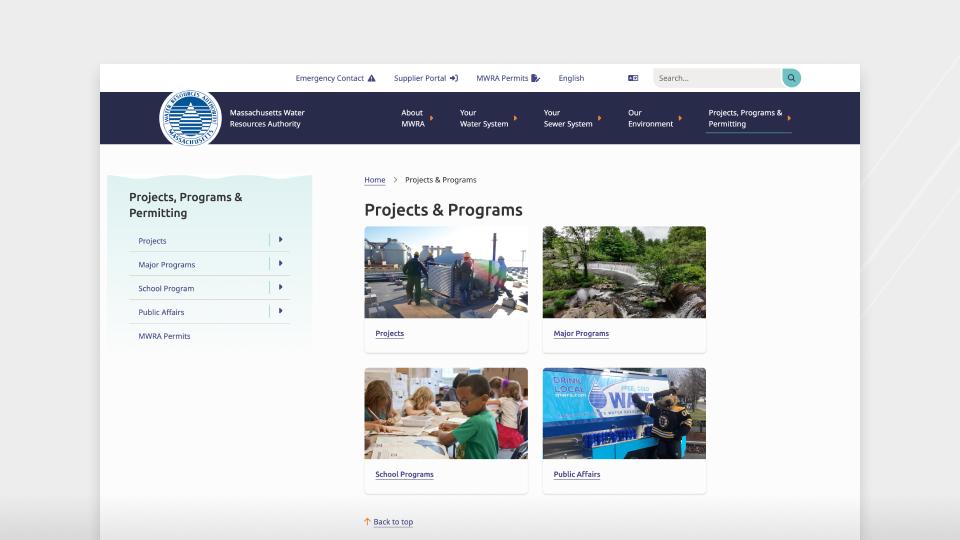The width and height of the screenshot is (960, 540).
Task: Click the Supplier Portal sign-in icon
Action: point(454,78)
